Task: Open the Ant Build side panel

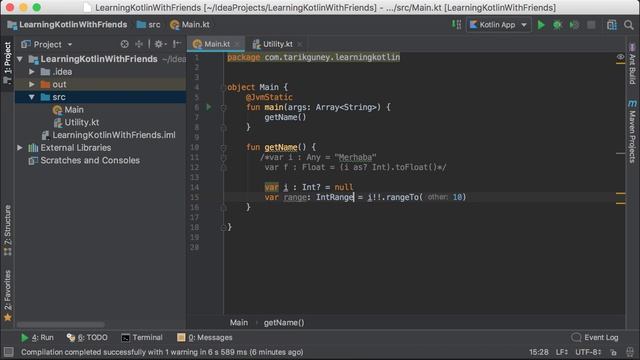Action: tap(632, 63)
